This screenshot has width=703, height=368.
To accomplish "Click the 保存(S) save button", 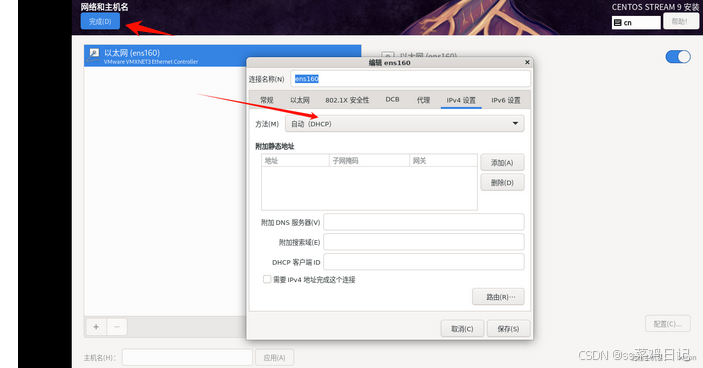I will pos(508,329).
